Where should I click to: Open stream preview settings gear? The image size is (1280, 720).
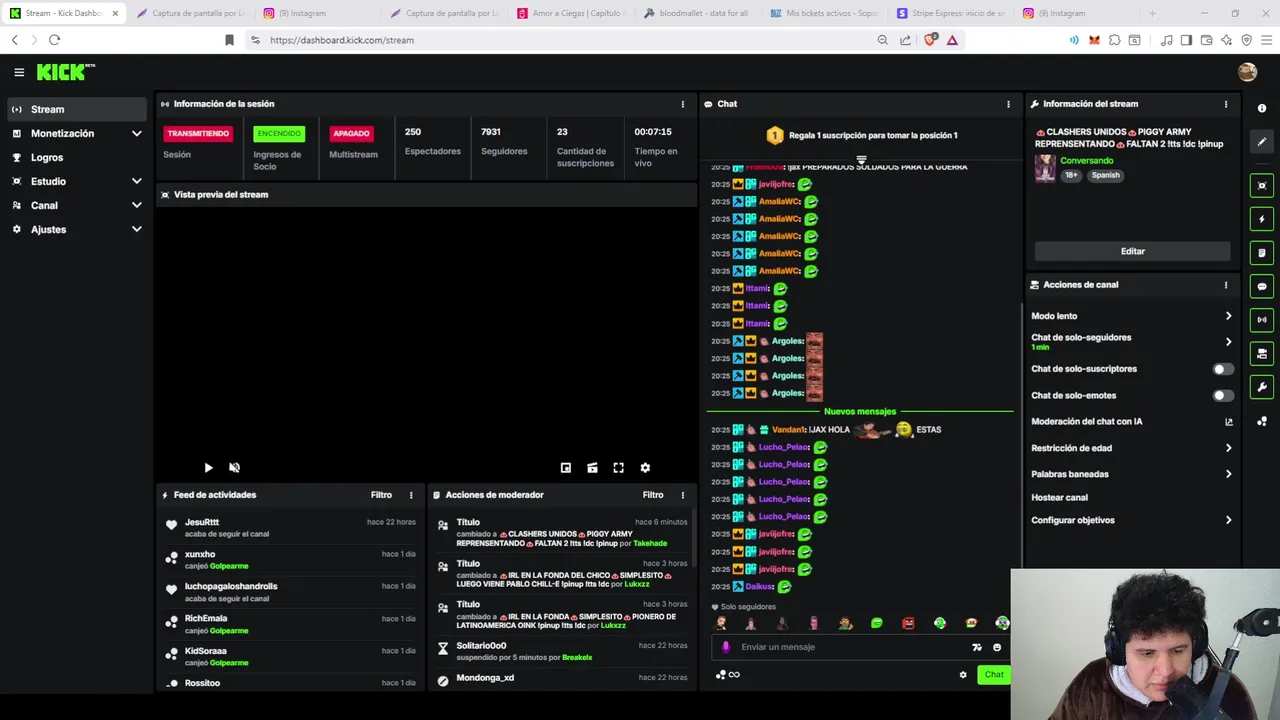[645, 467]
